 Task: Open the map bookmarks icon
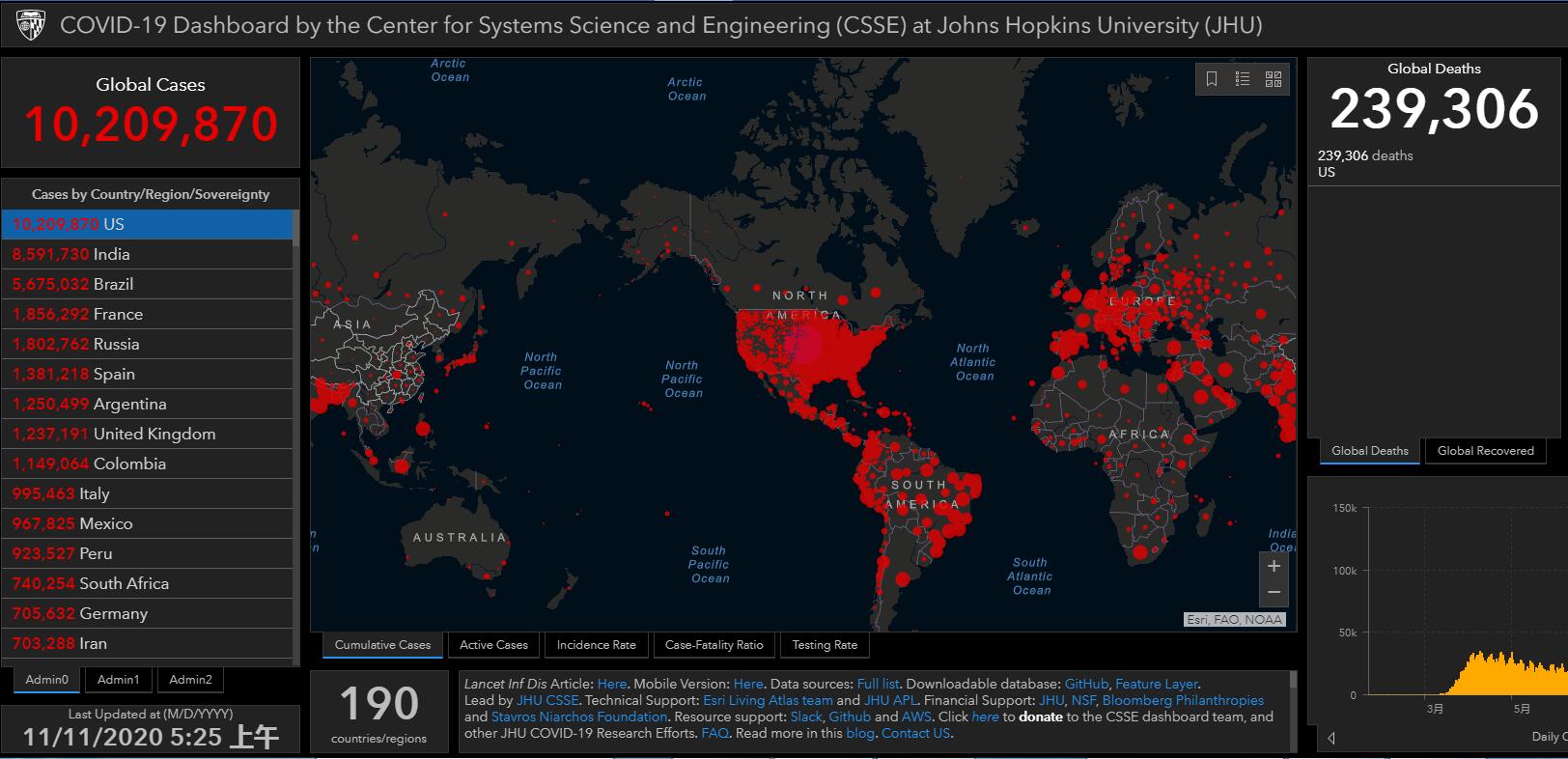coord(1212,79)
